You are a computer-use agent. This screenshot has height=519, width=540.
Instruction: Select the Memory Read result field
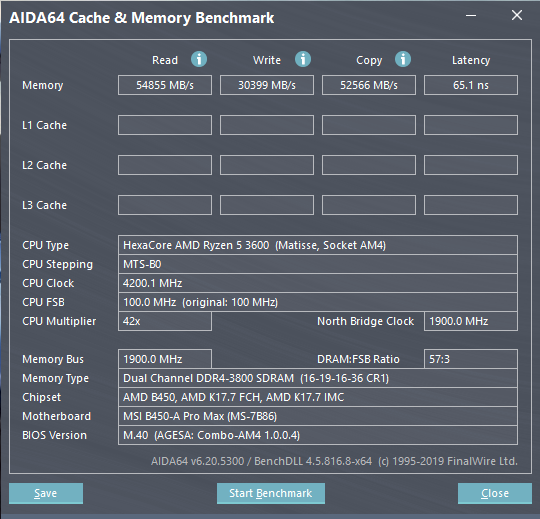tap(165, 85)
